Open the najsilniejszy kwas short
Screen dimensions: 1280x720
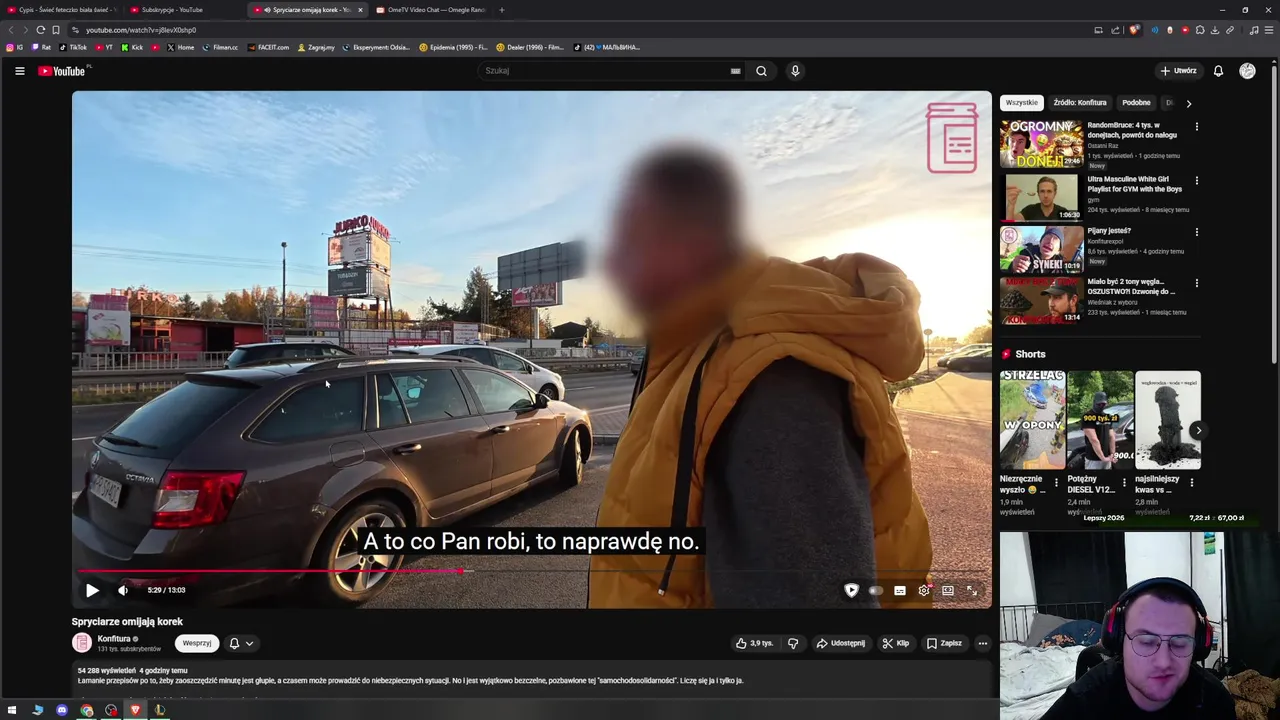(x=1168, y=420)
